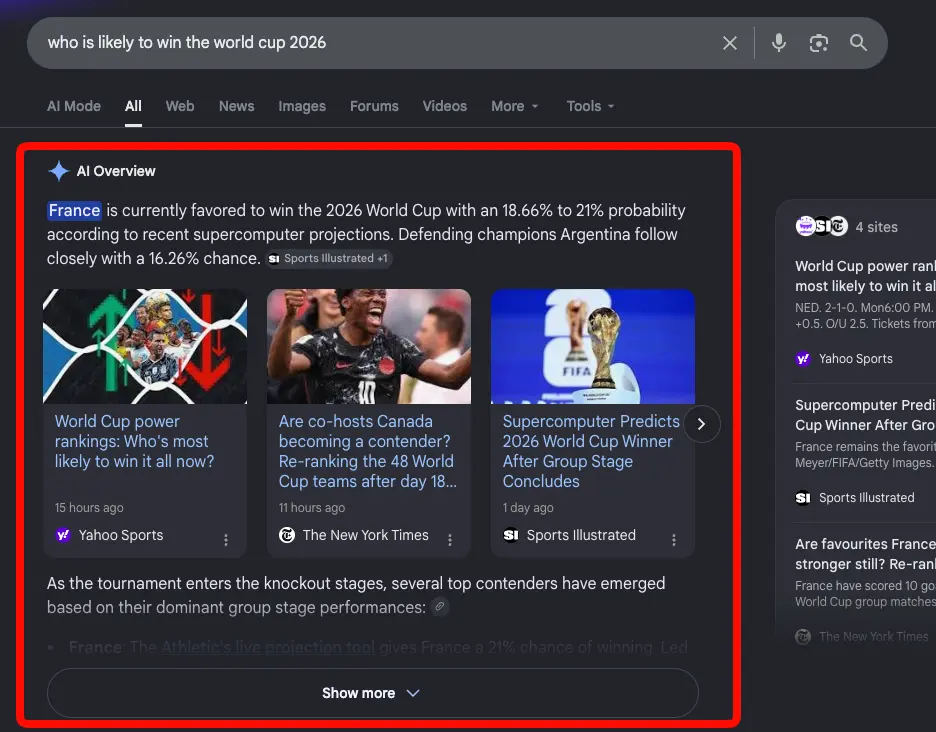
Task: Submit search with the magnifying glass icon
Action: click(x=858, y=43)
